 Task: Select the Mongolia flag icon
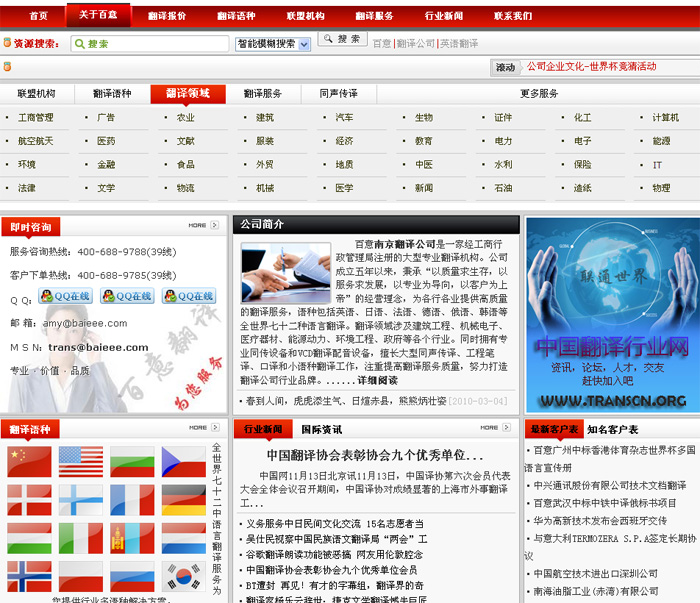pyautogui.click(x=132, y=539)
